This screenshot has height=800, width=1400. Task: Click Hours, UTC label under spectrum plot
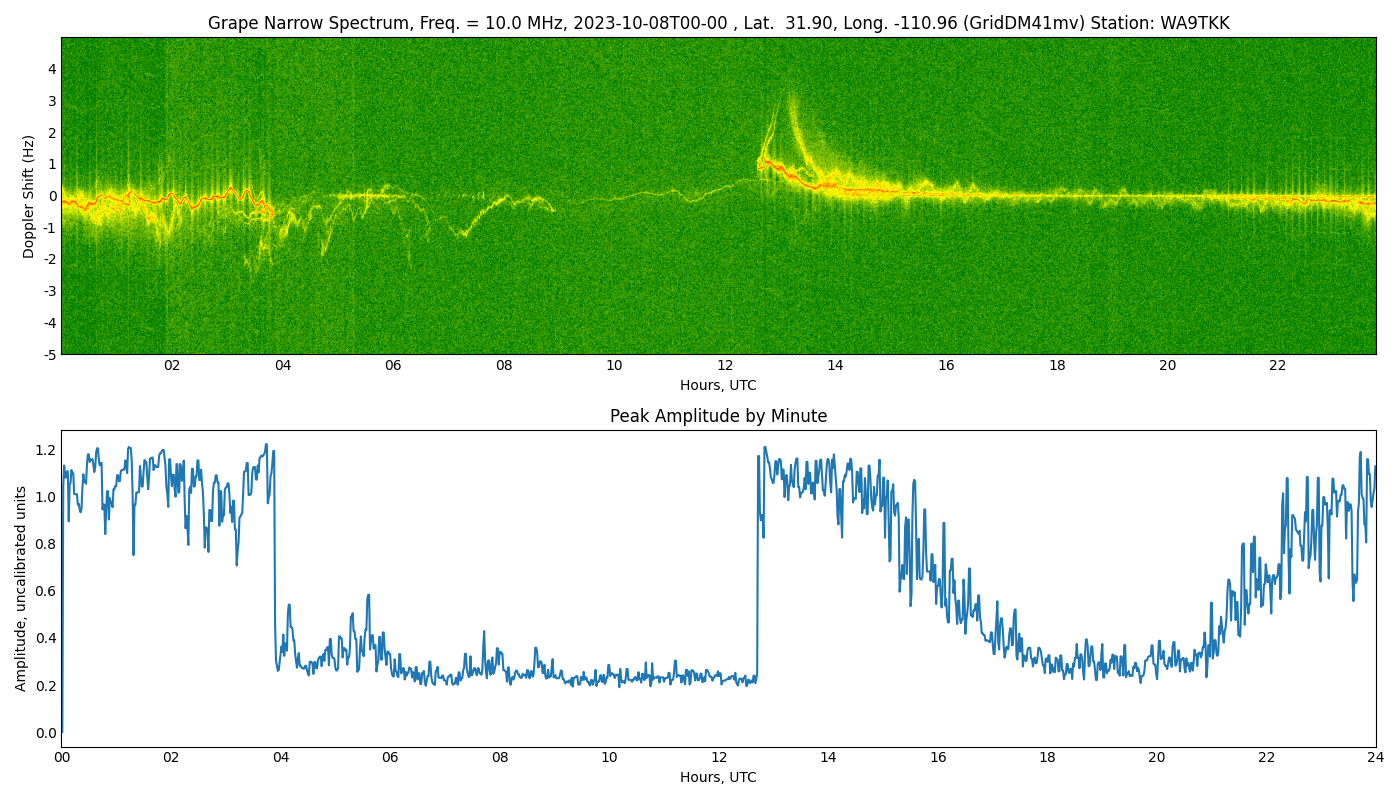coord(718,385)
